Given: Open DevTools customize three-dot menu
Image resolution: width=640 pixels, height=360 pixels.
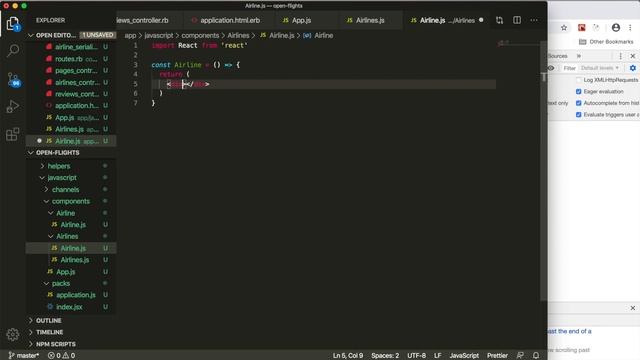Looking at the screenshot, I should 620,56.
